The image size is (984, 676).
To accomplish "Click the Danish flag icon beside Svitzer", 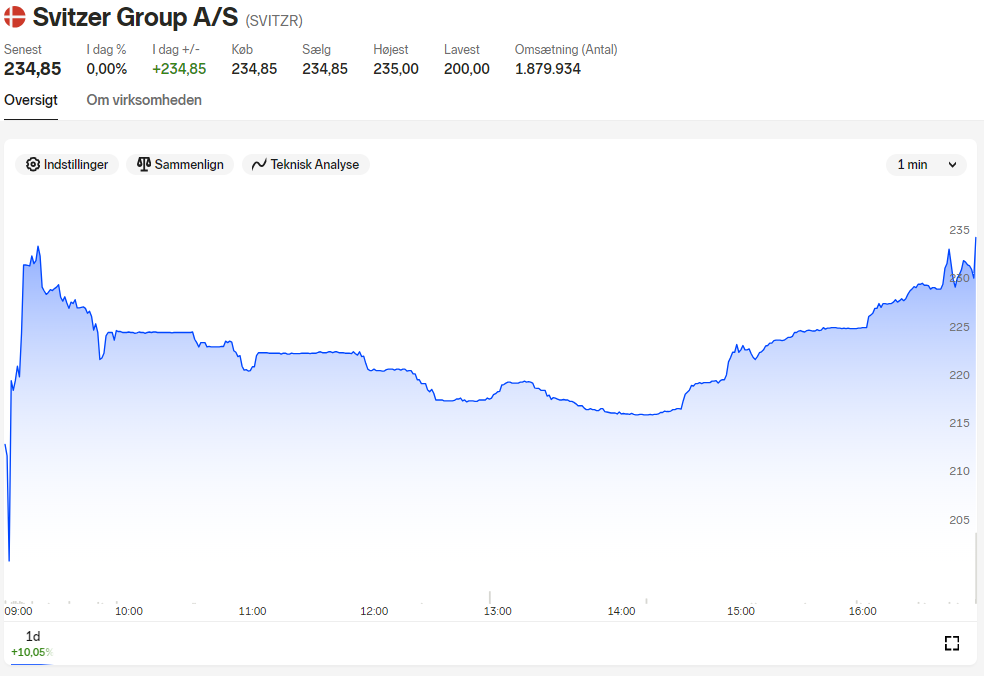I will tap(14, 17).
